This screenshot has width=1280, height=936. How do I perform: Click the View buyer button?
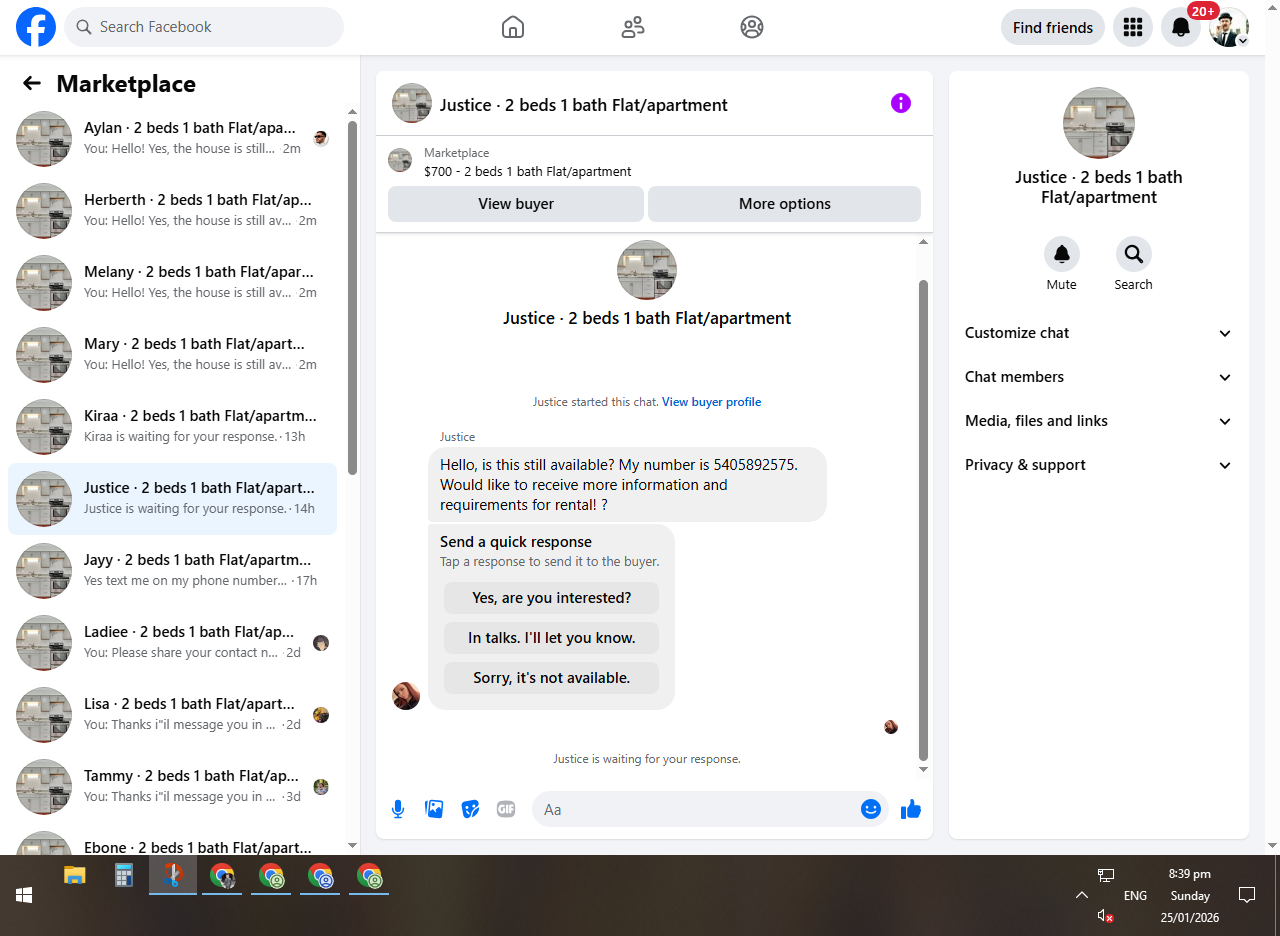coord(516,203)
